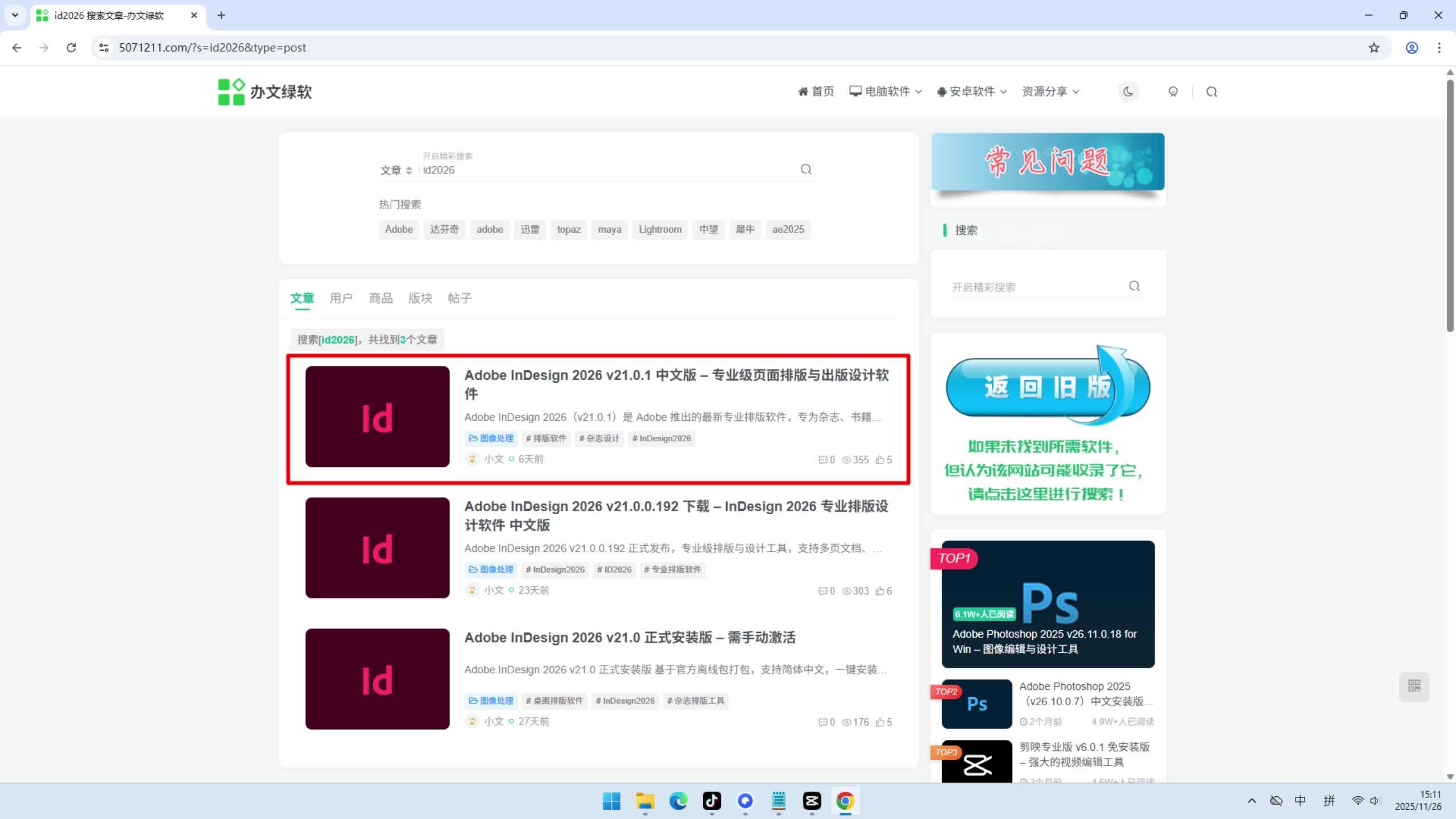Open the Windows Start menu
Image resolution: width=1456 pixels, height=819 pixels.
pos(611,801)
